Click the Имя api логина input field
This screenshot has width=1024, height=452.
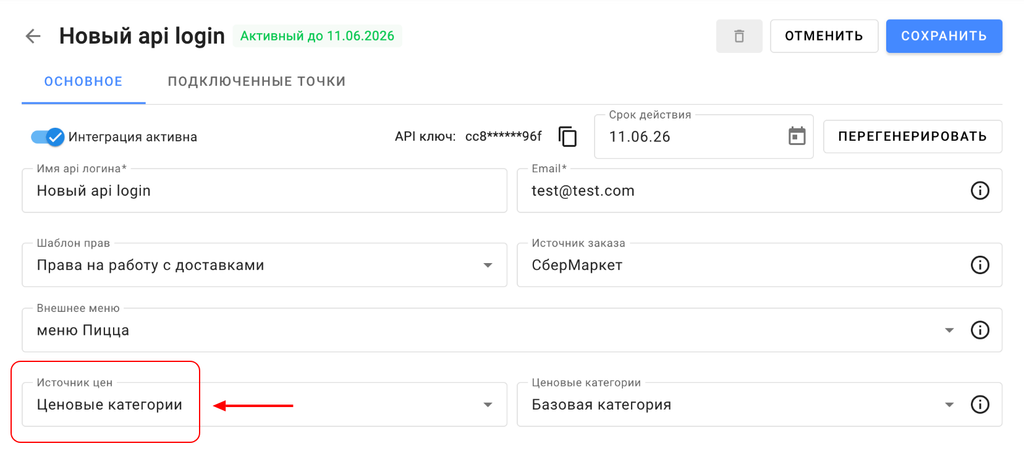tap(264, 191)
